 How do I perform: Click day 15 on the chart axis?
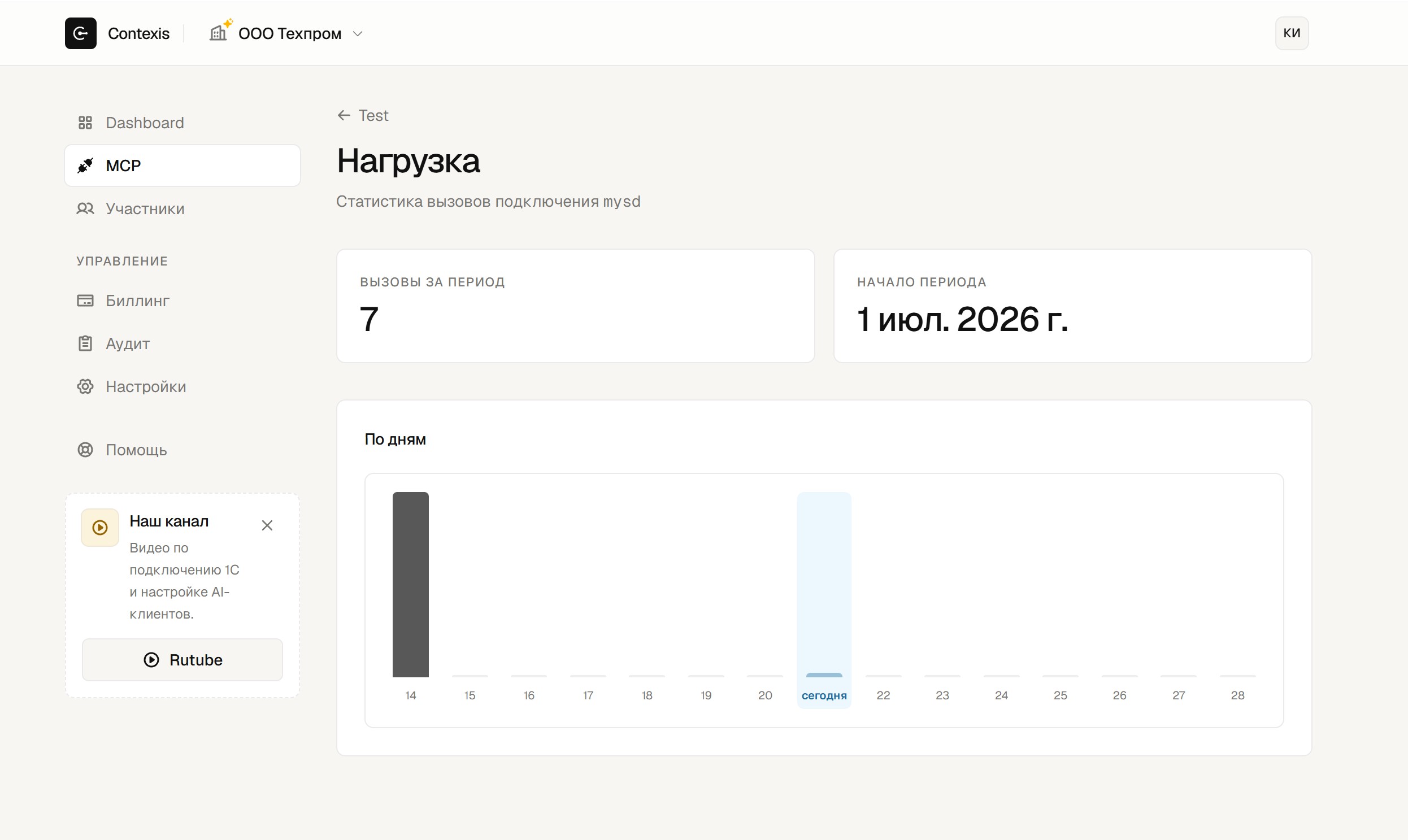click(470, 695)
